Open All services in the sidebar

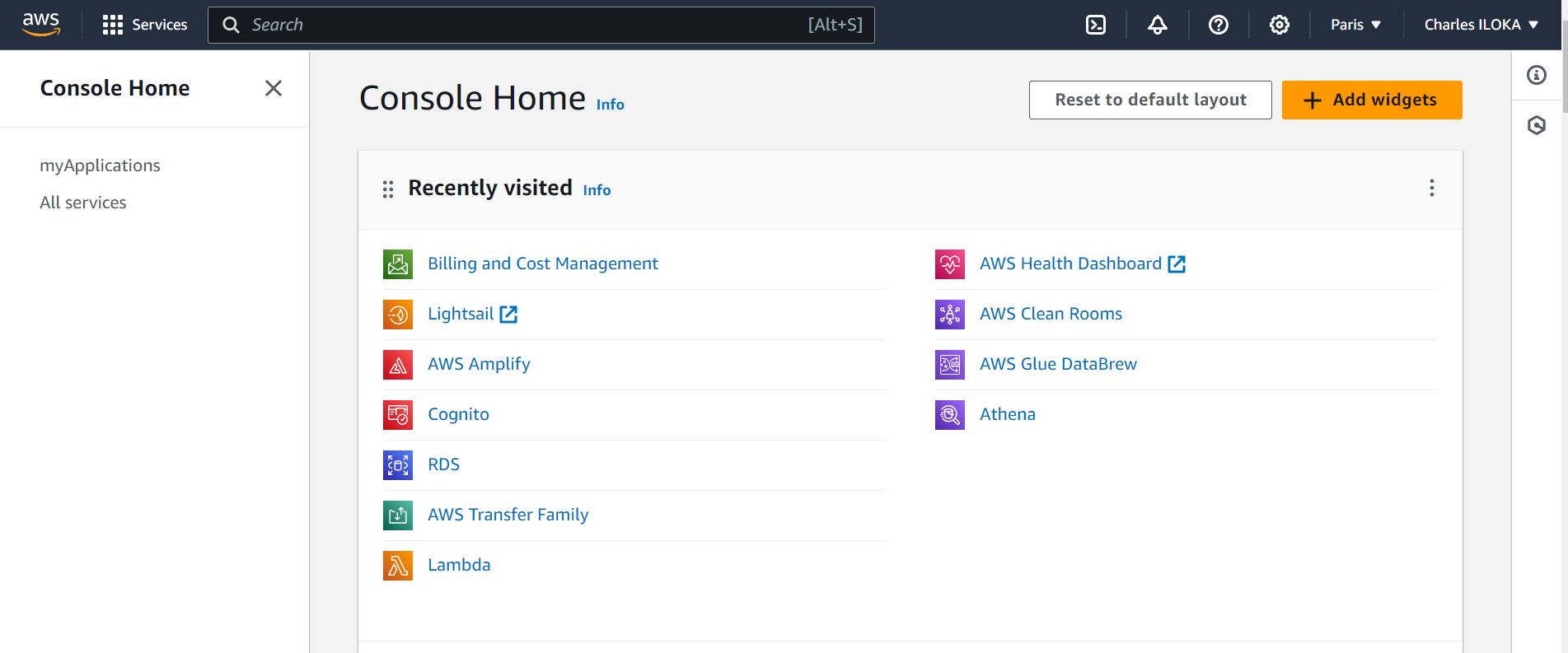click(x=83, y=203)
